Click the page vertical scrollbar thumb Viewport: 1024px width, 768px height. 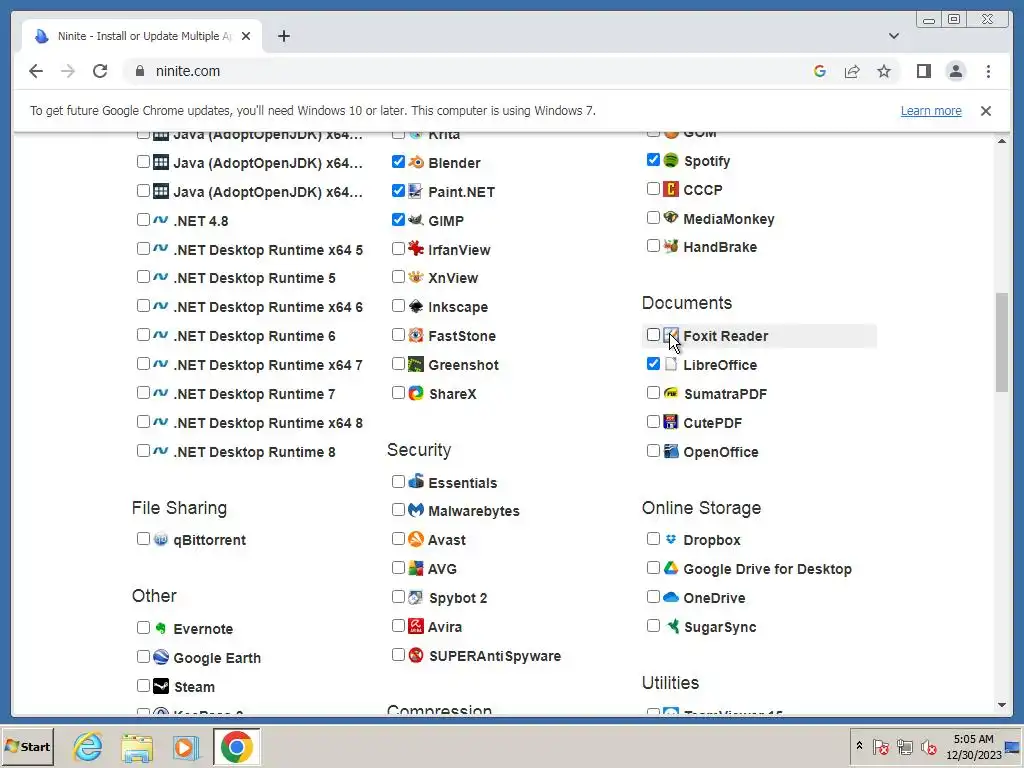click(x=1002, y=343)
